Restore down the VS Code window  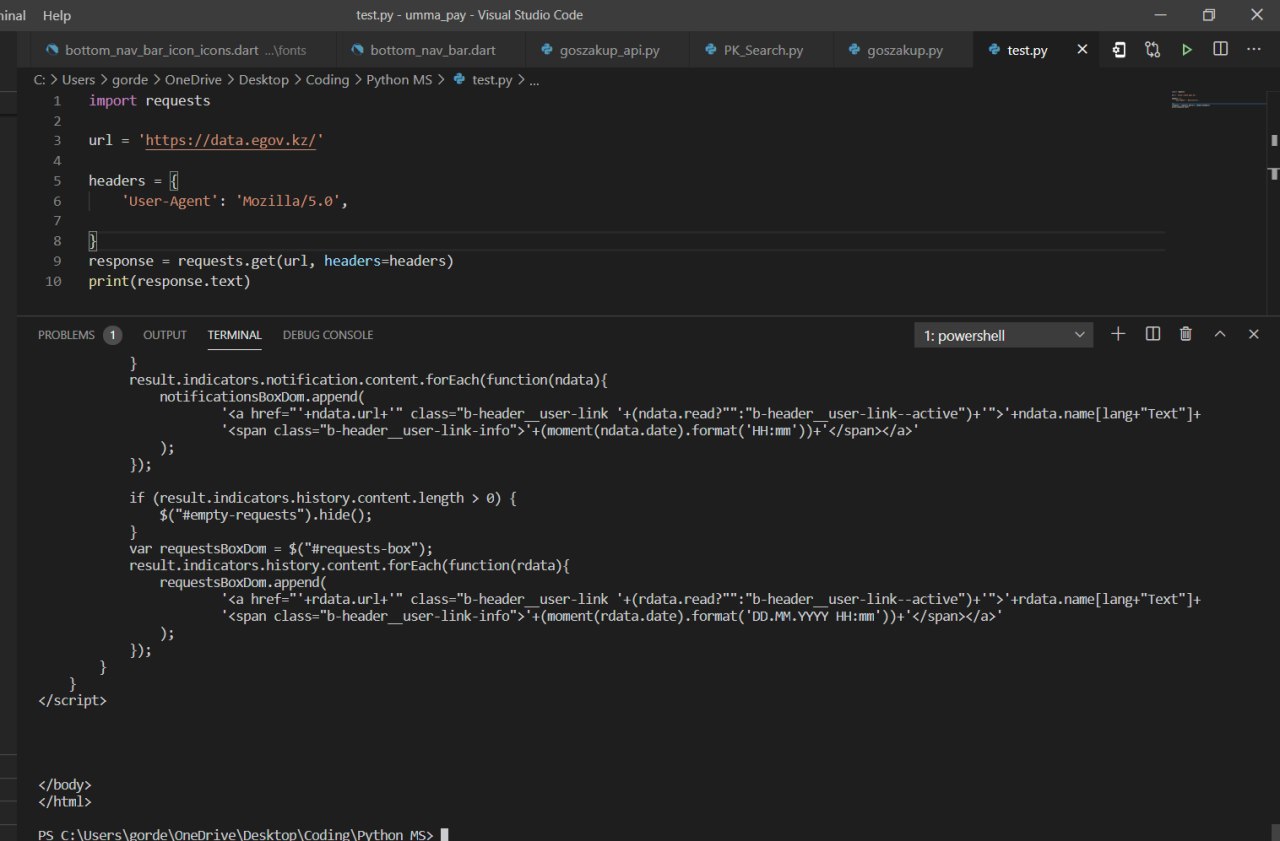(x=1209, y=15)
